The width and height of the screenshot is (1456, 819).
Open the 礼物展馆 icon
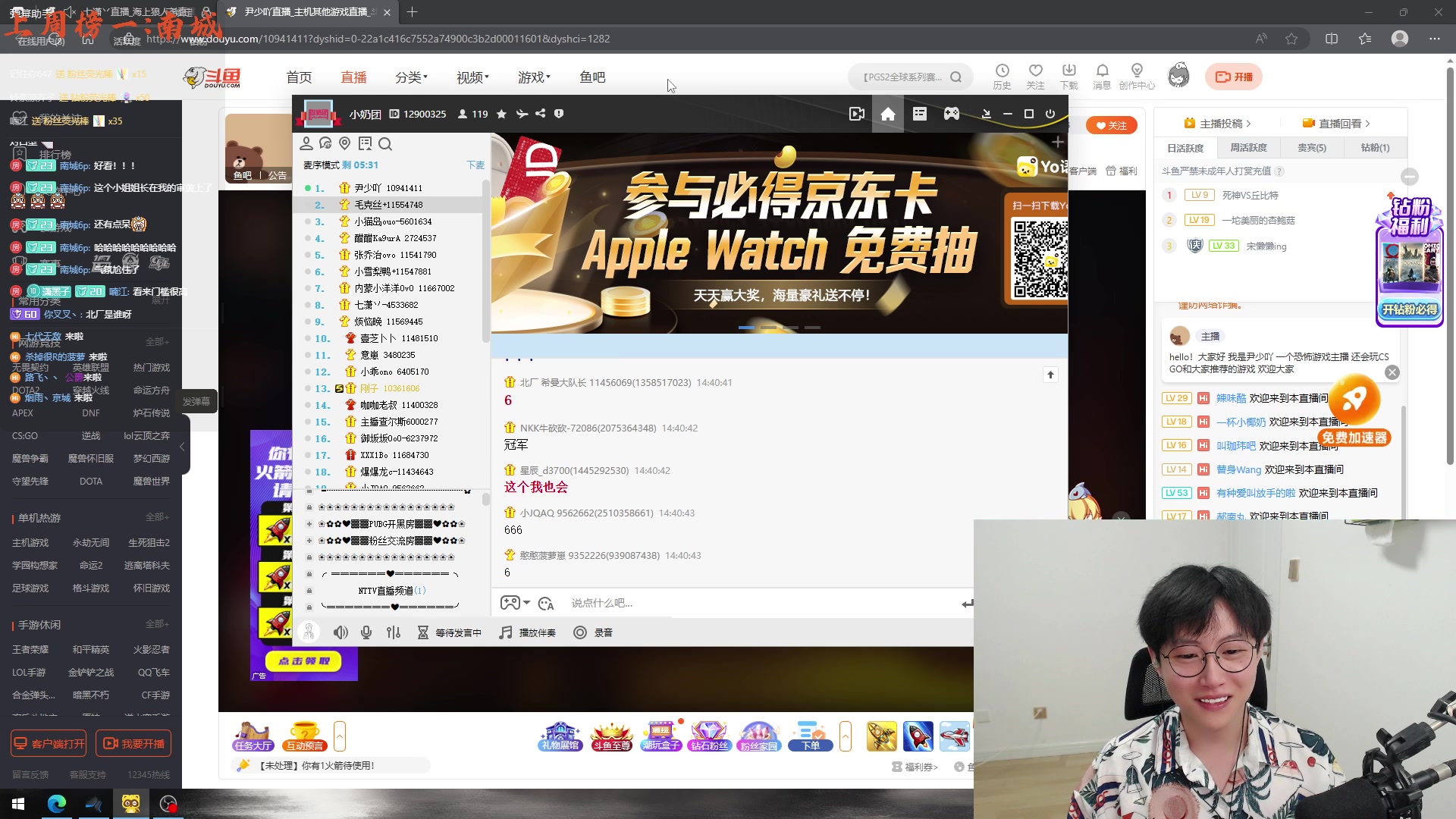(560, 736)
